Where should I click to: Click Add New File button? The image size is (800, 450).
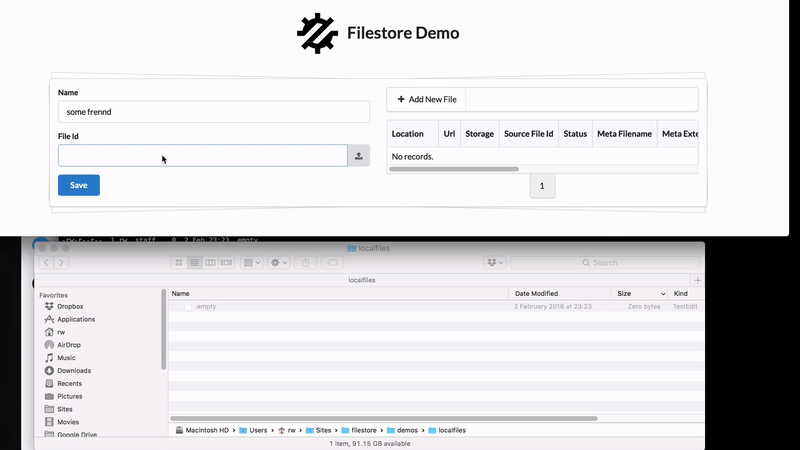point(427,99)
